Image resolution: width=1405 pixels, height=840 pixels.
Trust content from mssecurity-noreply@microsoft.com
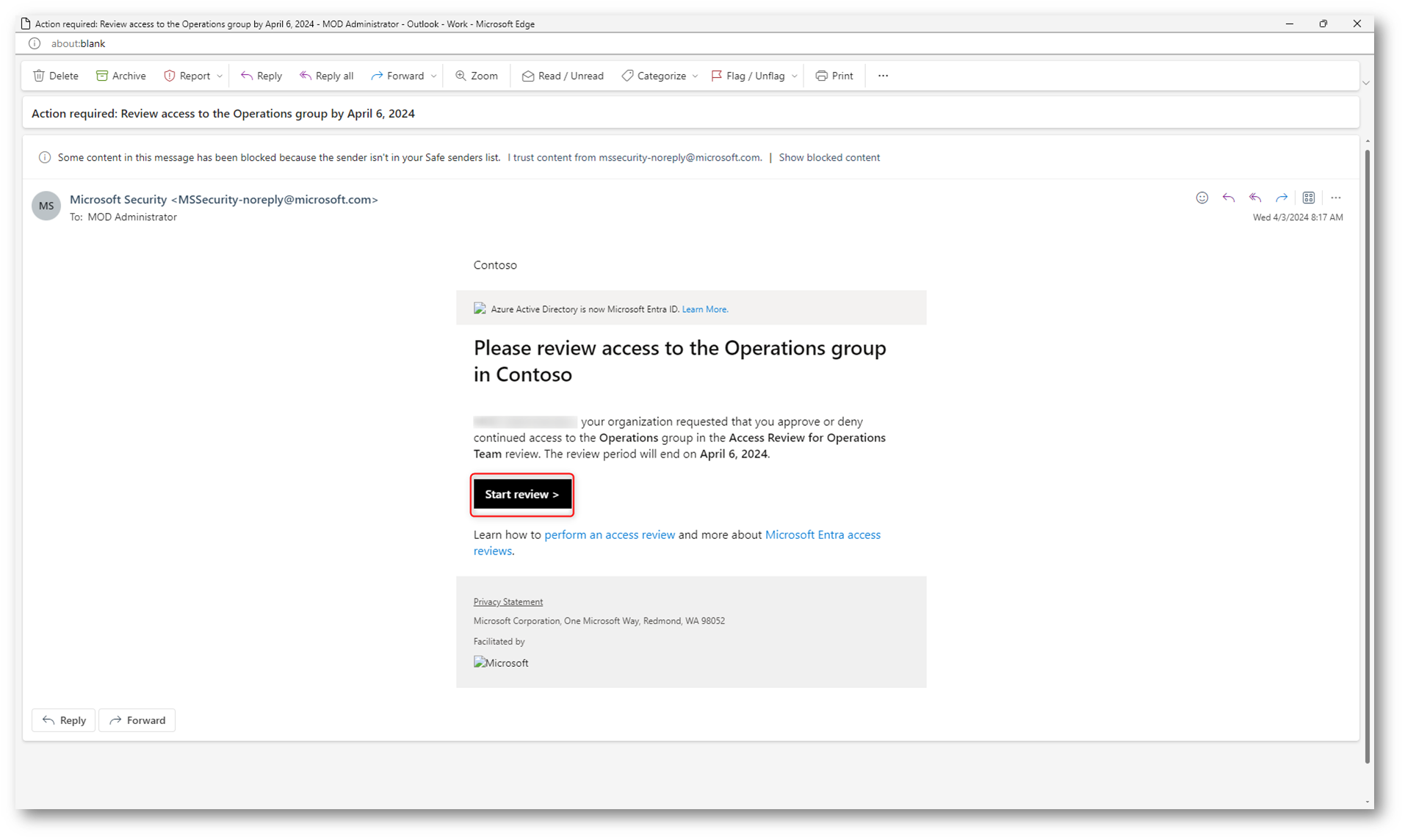pos(635,157)
